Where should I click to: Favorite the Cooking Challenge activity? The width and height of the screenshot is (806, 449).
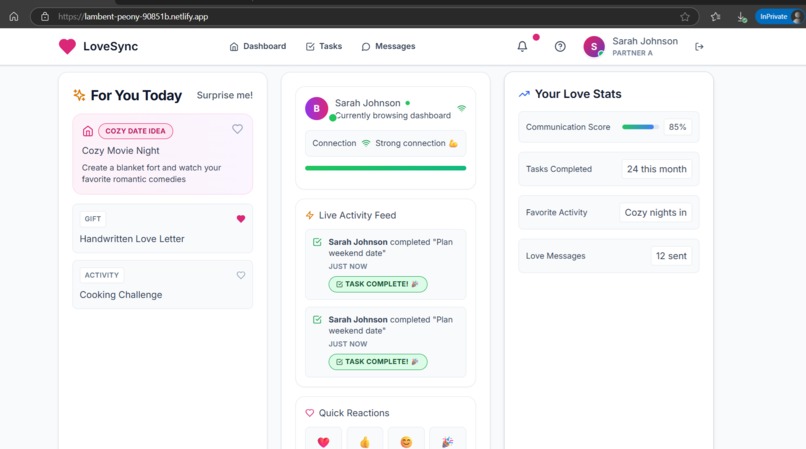pos(241,275)
